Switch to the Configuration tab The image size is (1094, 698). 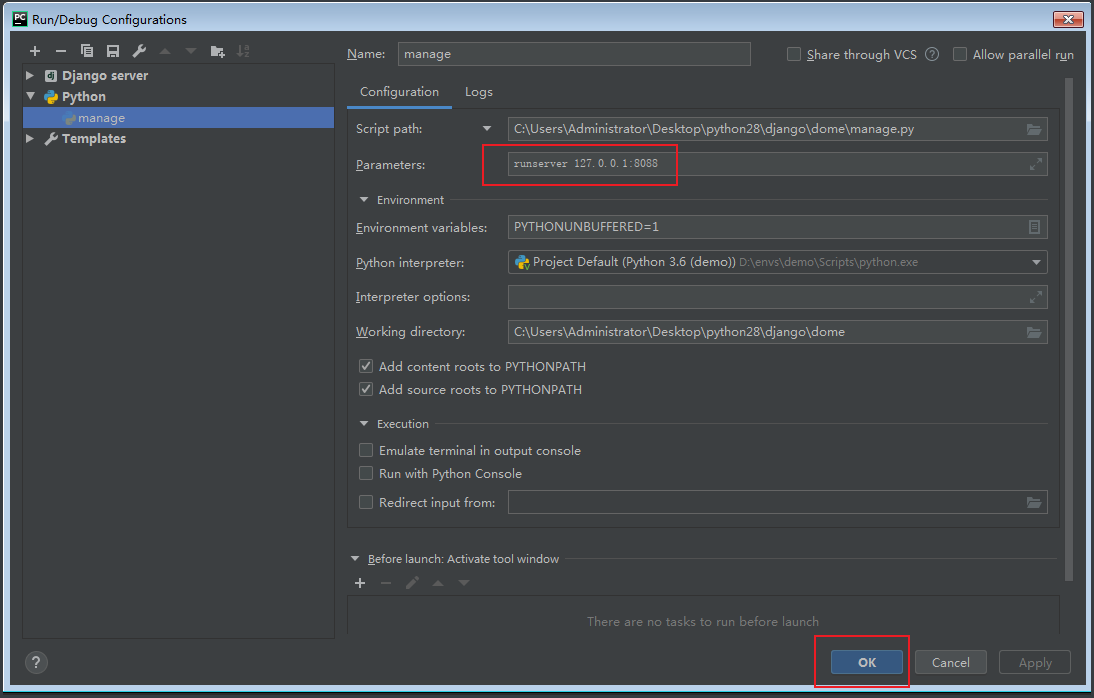pyautogui.click(x=399, y=92)
